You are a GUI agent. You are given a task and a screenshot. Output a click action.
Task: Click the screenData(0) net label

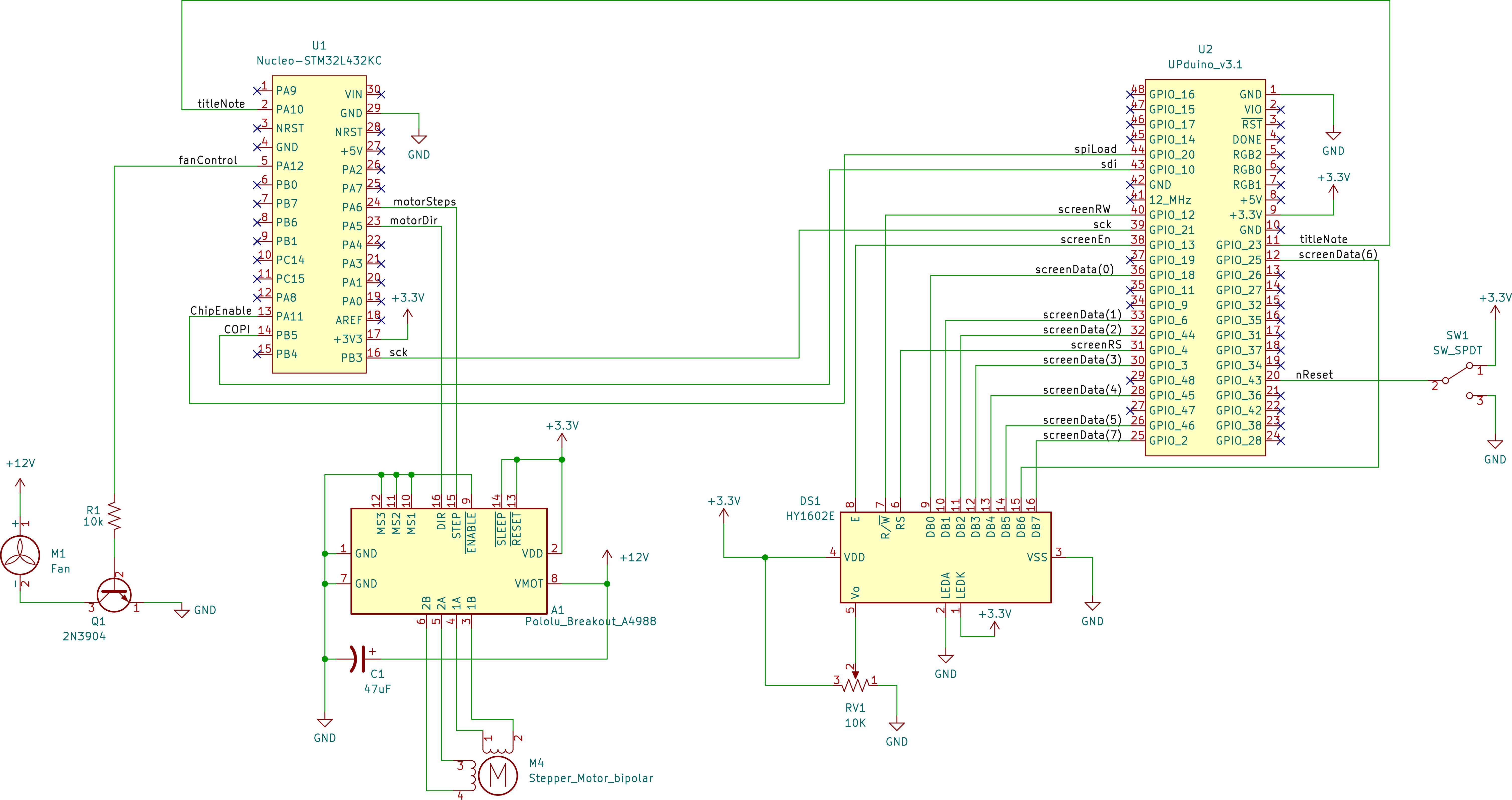[1075, 269]
